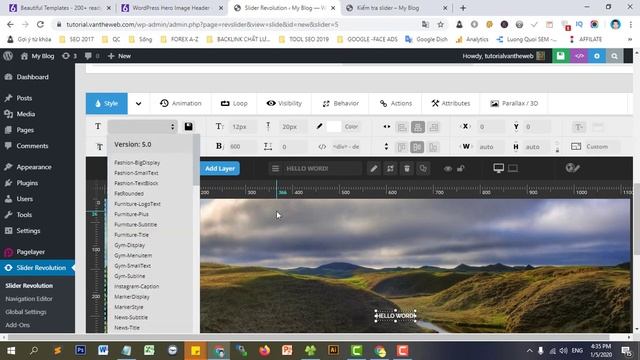Select Fashion-TextBlock style preset
Viewport: 640px width, 360px height.
[136, 183]
